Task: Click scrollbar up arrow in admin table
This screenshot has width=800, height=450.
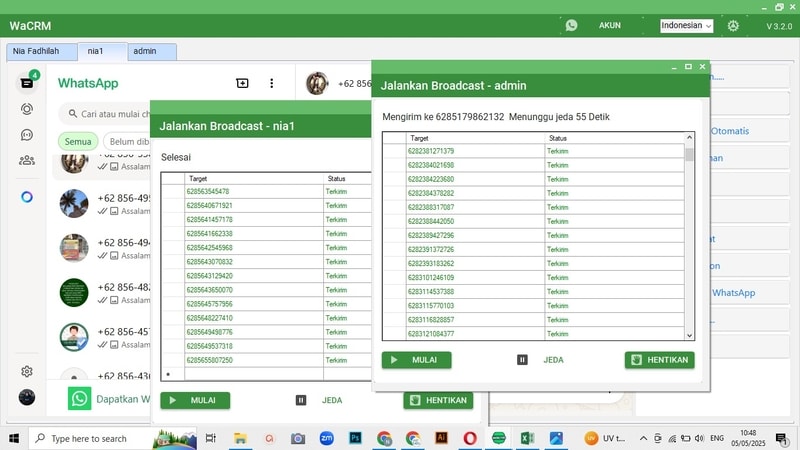Action: 689,137
